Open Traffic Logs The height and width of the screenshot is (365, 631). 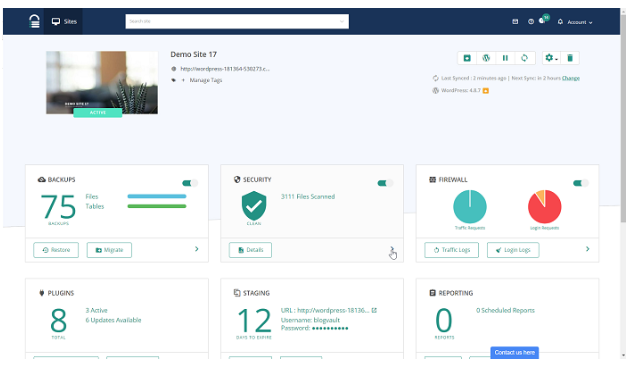[452, 250]
